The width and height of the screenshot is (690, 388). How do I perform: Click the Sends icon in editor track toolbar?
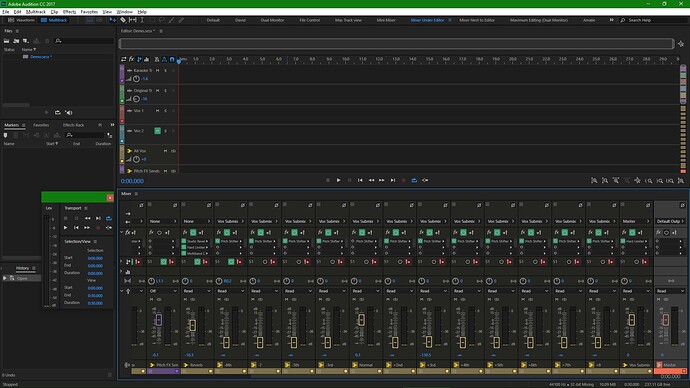coord(139,59)
